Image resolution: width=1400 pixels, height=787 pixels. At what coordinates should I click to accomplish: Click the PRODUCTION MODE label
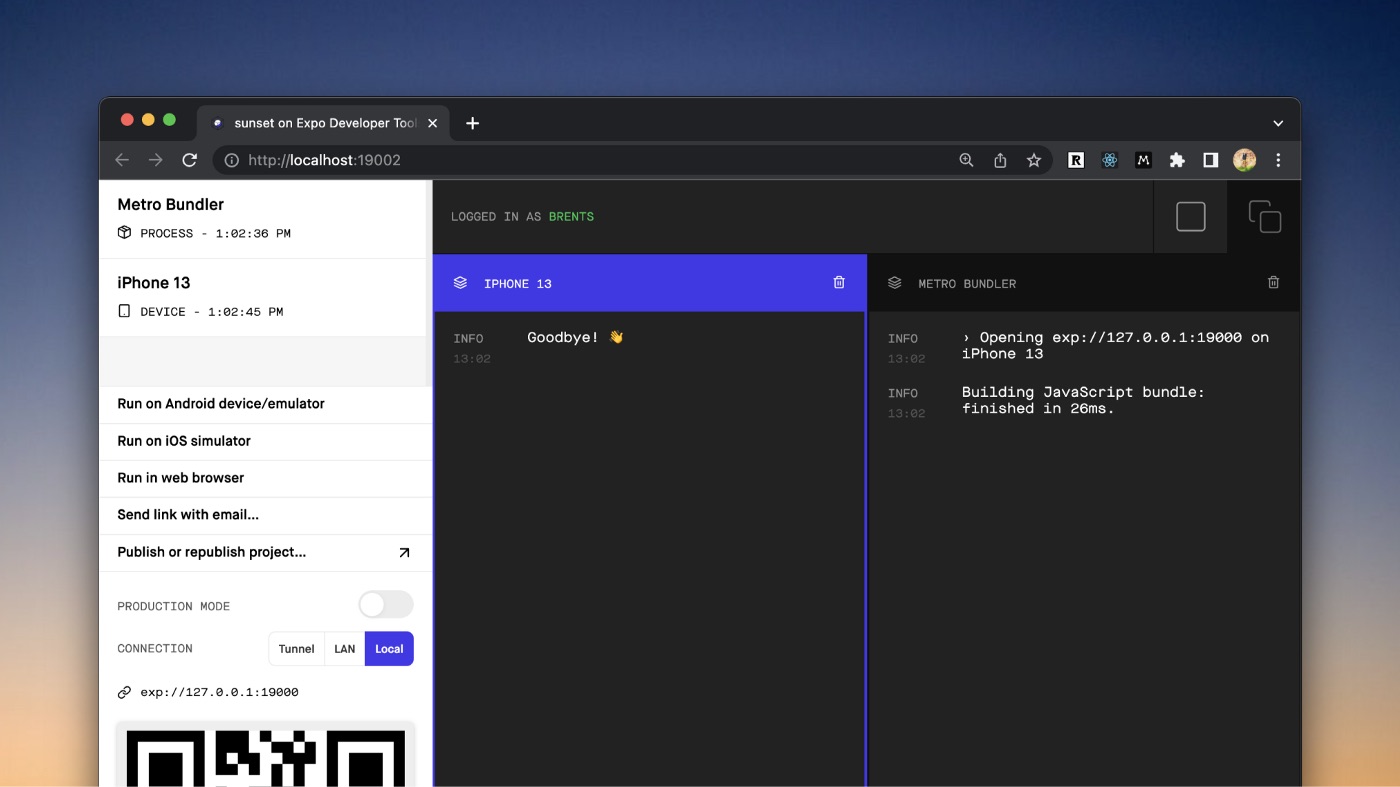[x=174, y=606]
